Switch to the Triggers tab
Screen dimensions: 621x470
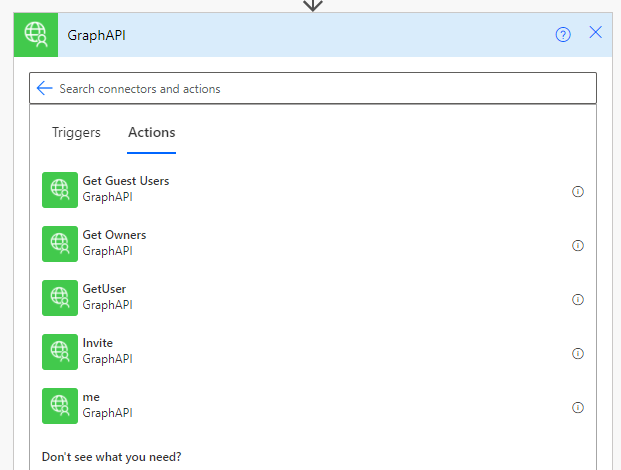[76, 132]
